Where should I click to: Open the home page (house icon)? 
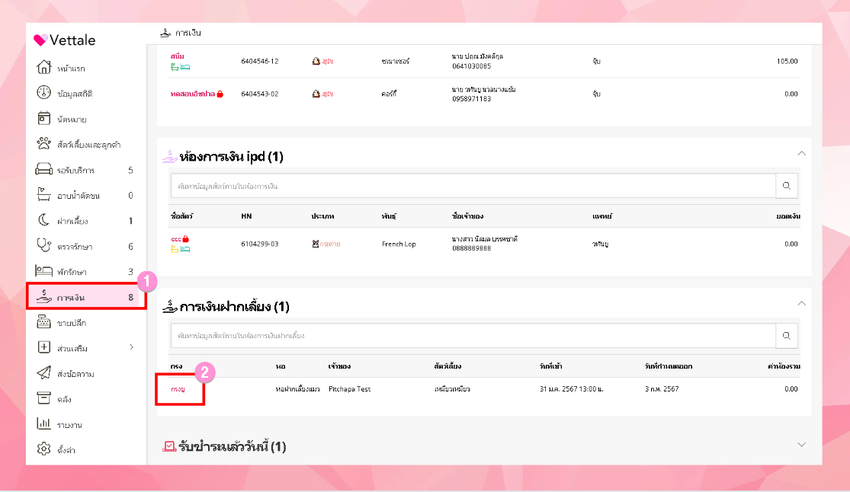click(x=44, y=67)
